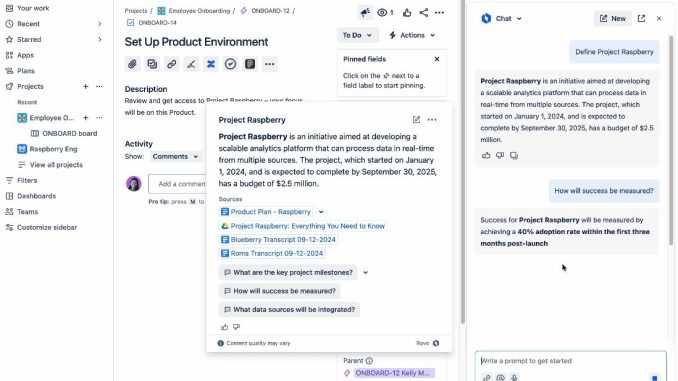Open the issue more actions ellipsis at top
Viewport: 678px width, 381px height.
[439, 13]
